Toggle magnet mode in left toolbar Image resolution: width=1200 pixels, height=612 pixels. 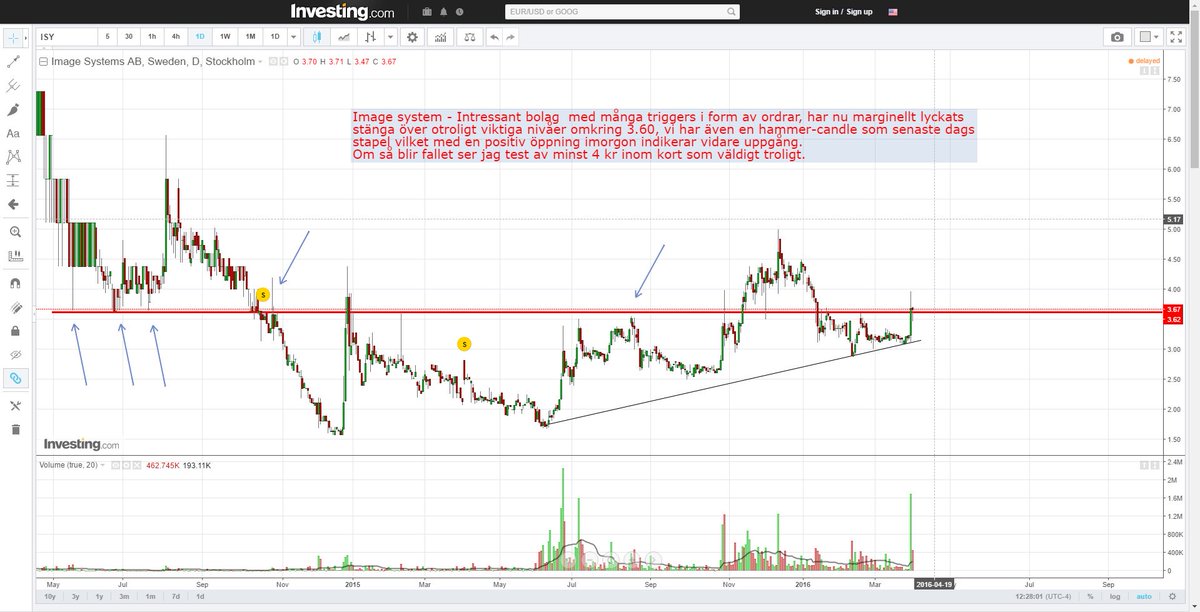(x=13, y=283)
